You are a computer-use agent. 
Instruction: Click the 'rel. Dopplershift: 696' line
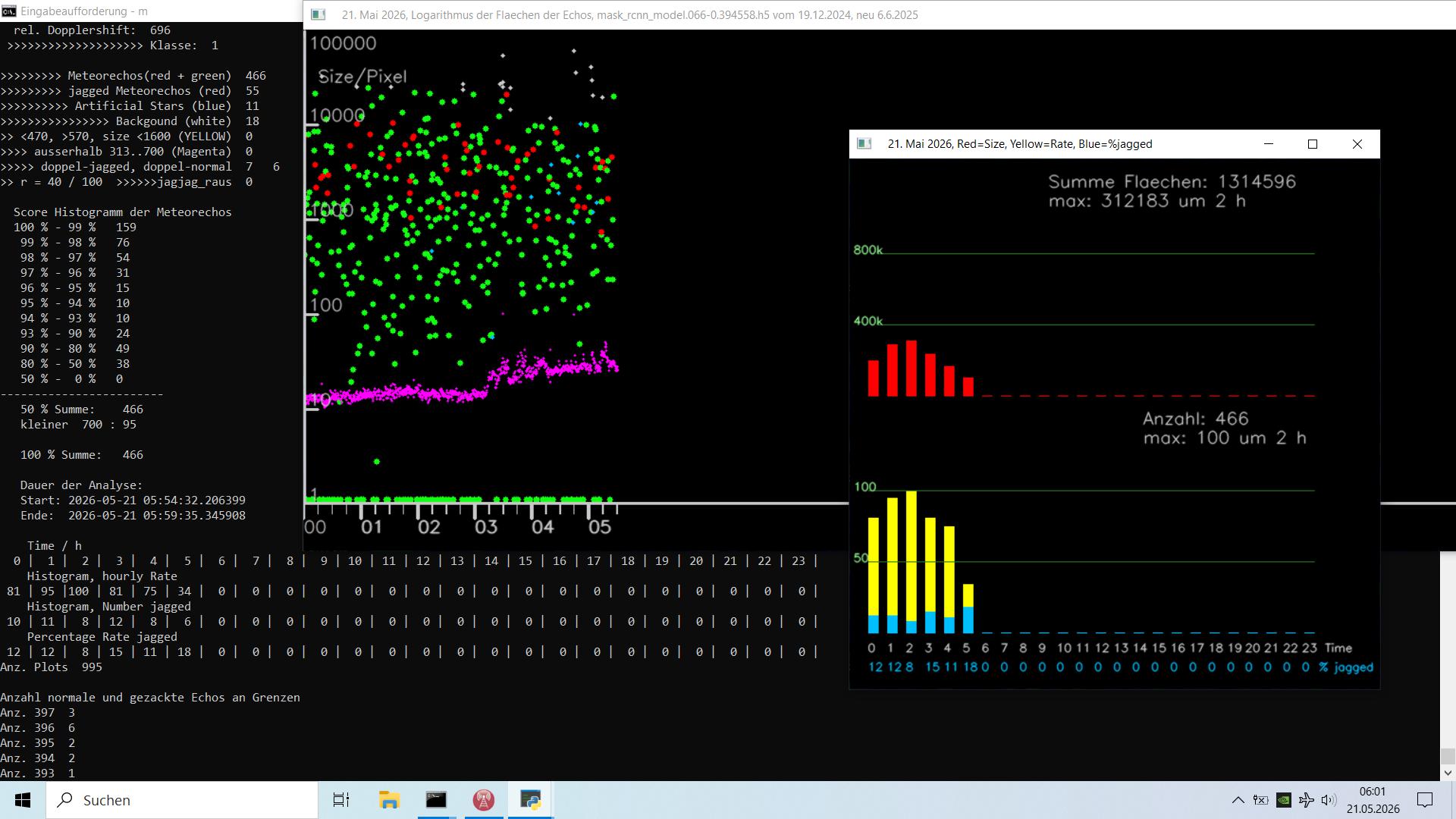[92, 30]
